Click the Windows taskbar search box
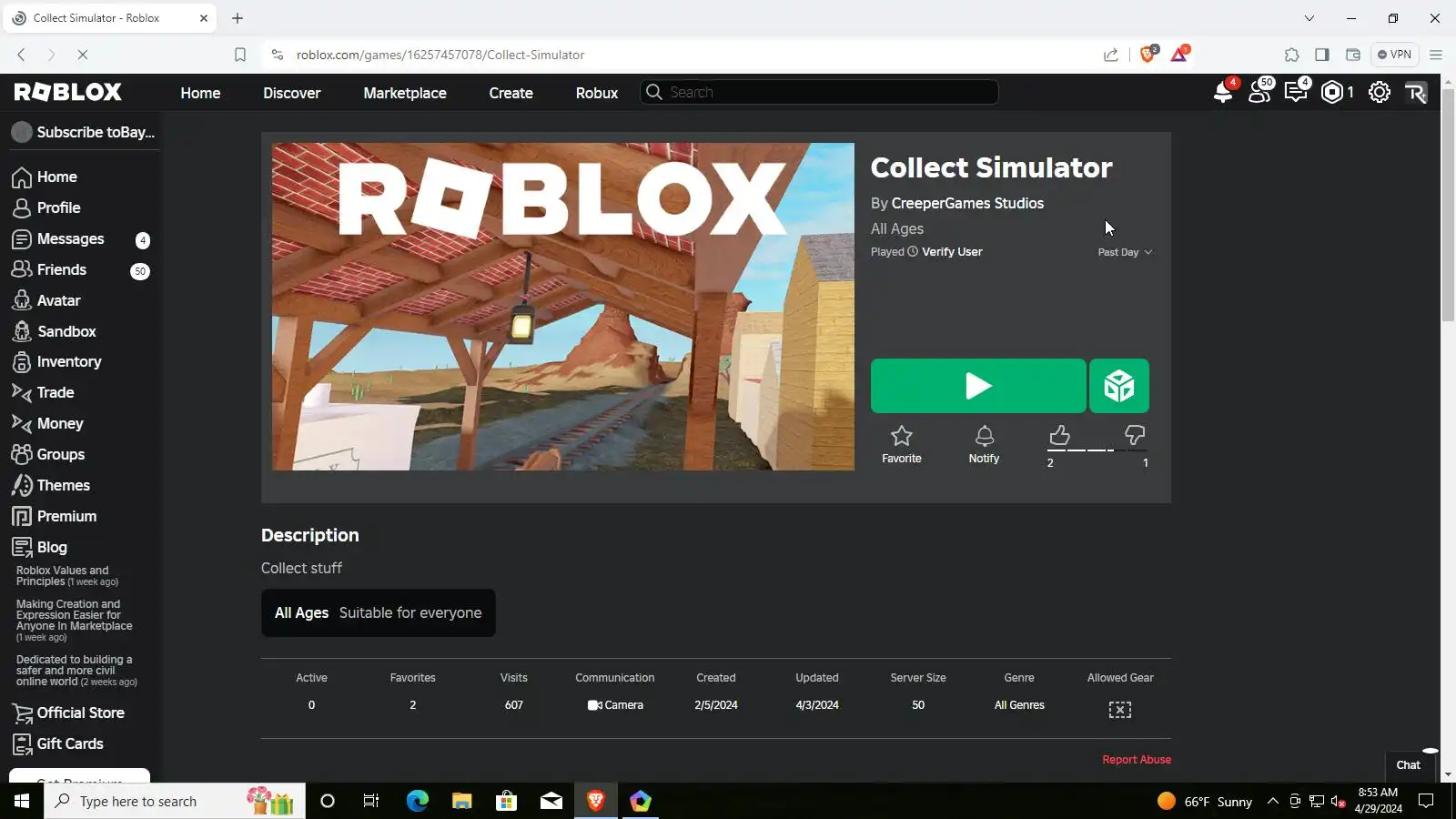The width and height of the screenshot is (1456, 819). pyautogui.click(x=175, y=801)
